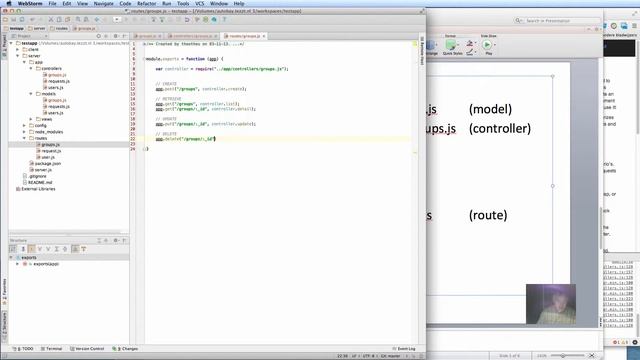Image resolution: width=640 pixels, height=360 pixels.
Task: Open the Terminal tool window
Action: 51,349
